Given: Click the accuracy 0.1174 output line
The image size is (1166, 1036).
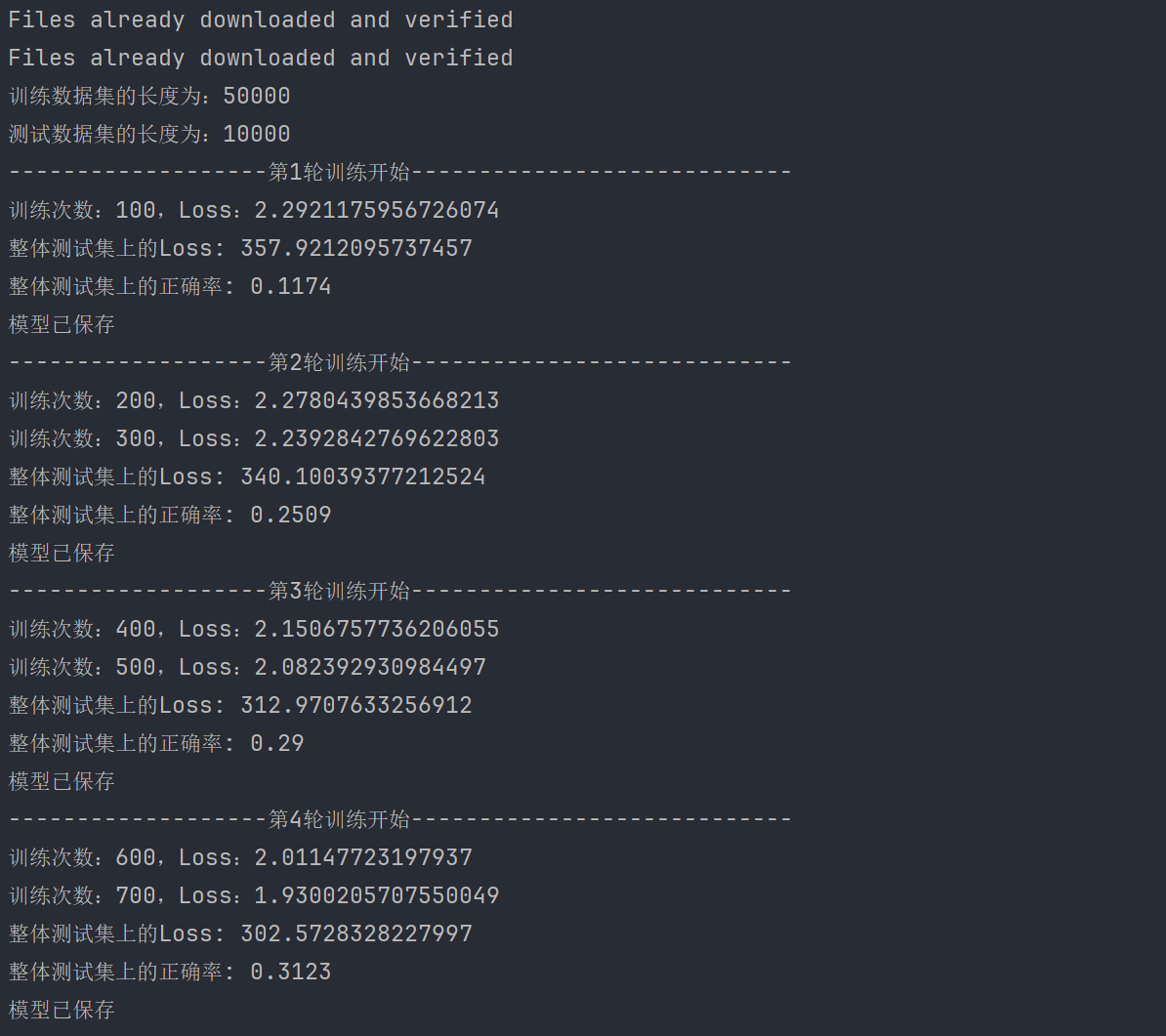Looking at the screenshot, I should [170, 286].
